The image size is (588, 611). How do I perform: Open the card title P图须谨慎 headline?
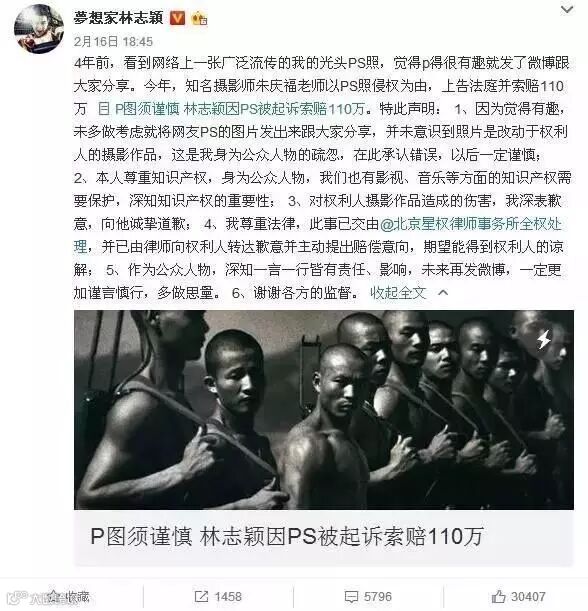click(x=287, y=537)
